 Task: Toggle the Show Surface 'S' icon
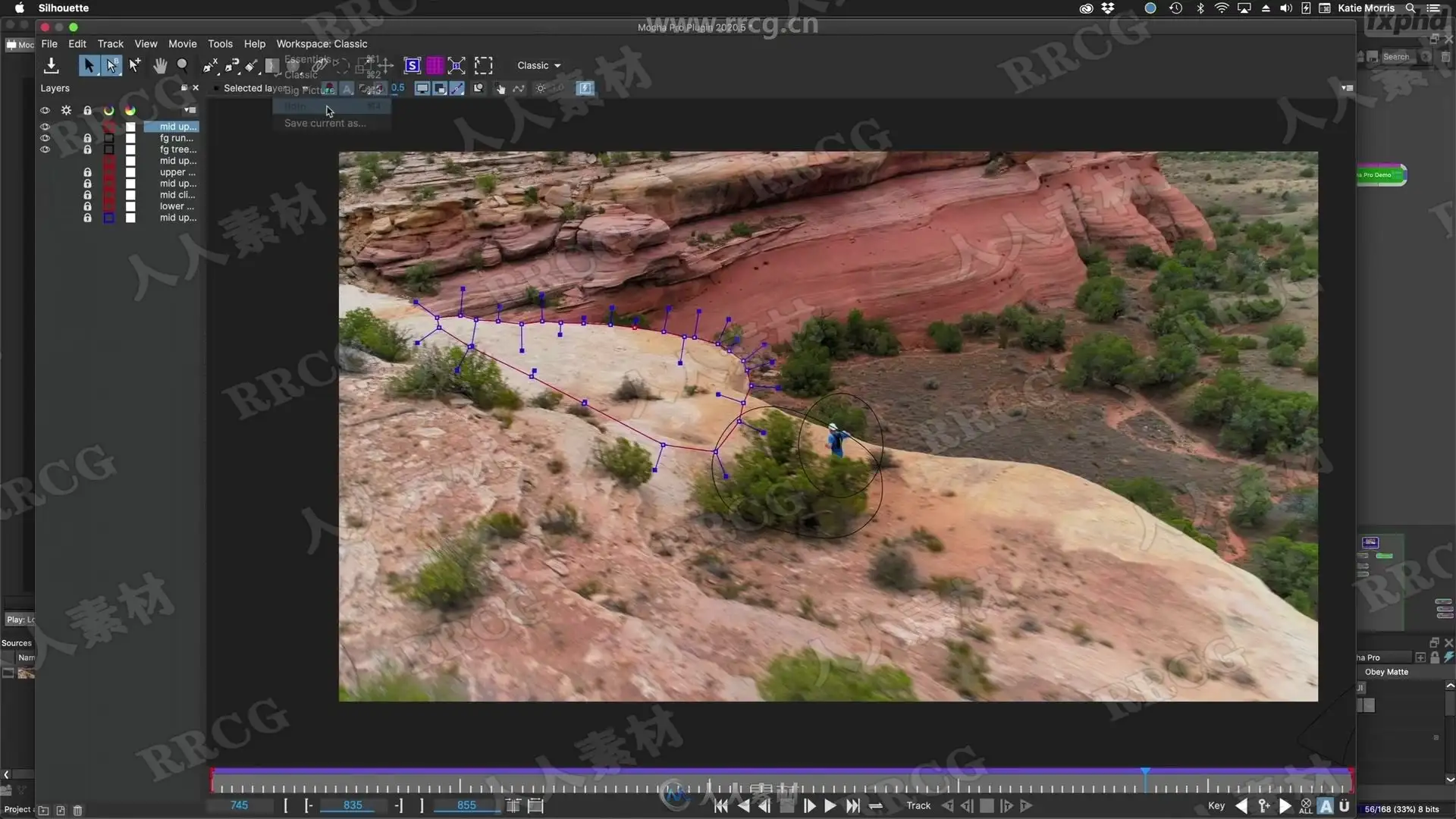tap(412, 66)
